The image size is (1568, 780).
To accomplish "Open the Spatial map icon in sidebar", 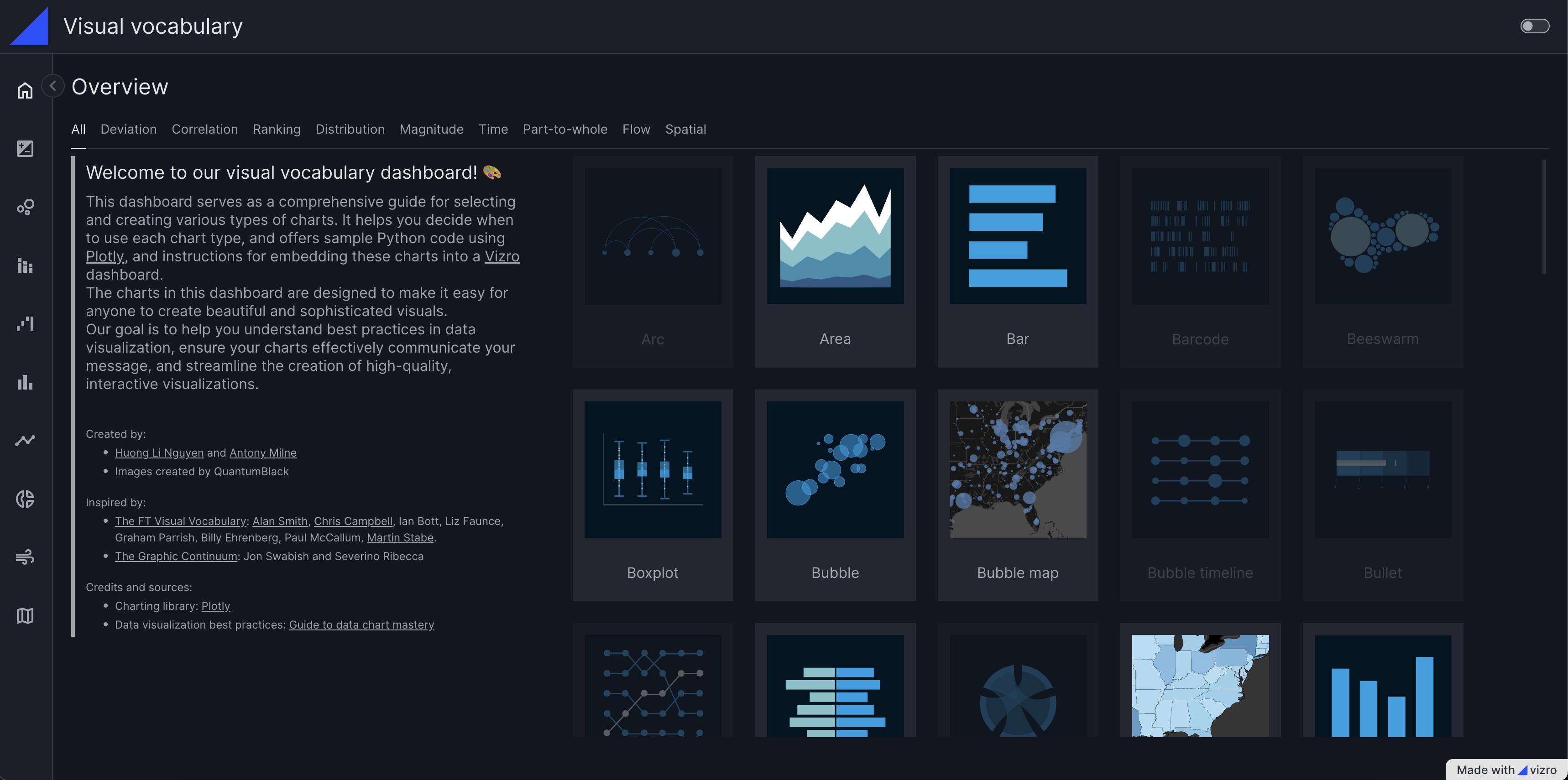I will point(25,616).
